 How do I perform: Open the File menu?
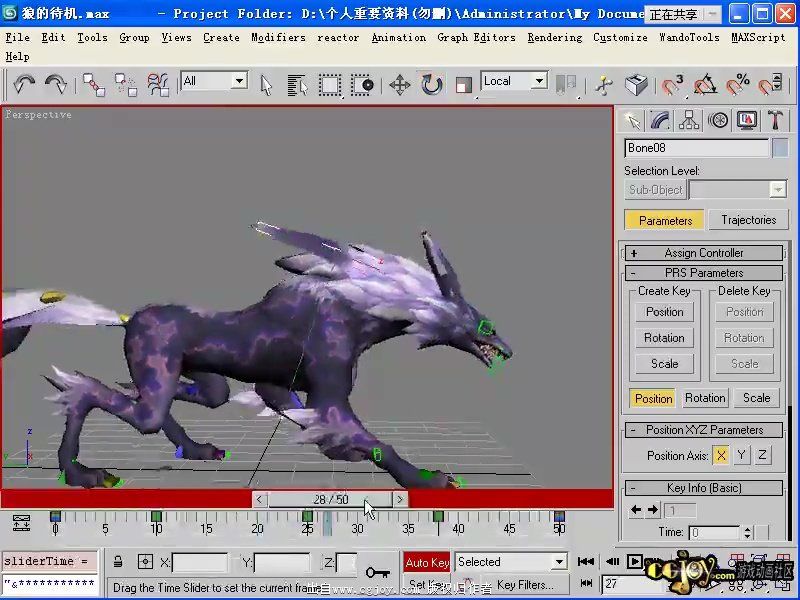[17, 37]
